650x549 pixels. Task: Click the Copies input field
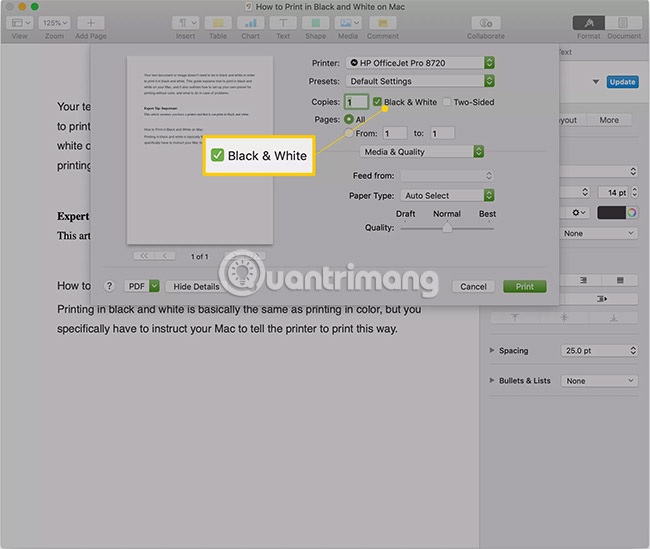click(x=356, y=102)
